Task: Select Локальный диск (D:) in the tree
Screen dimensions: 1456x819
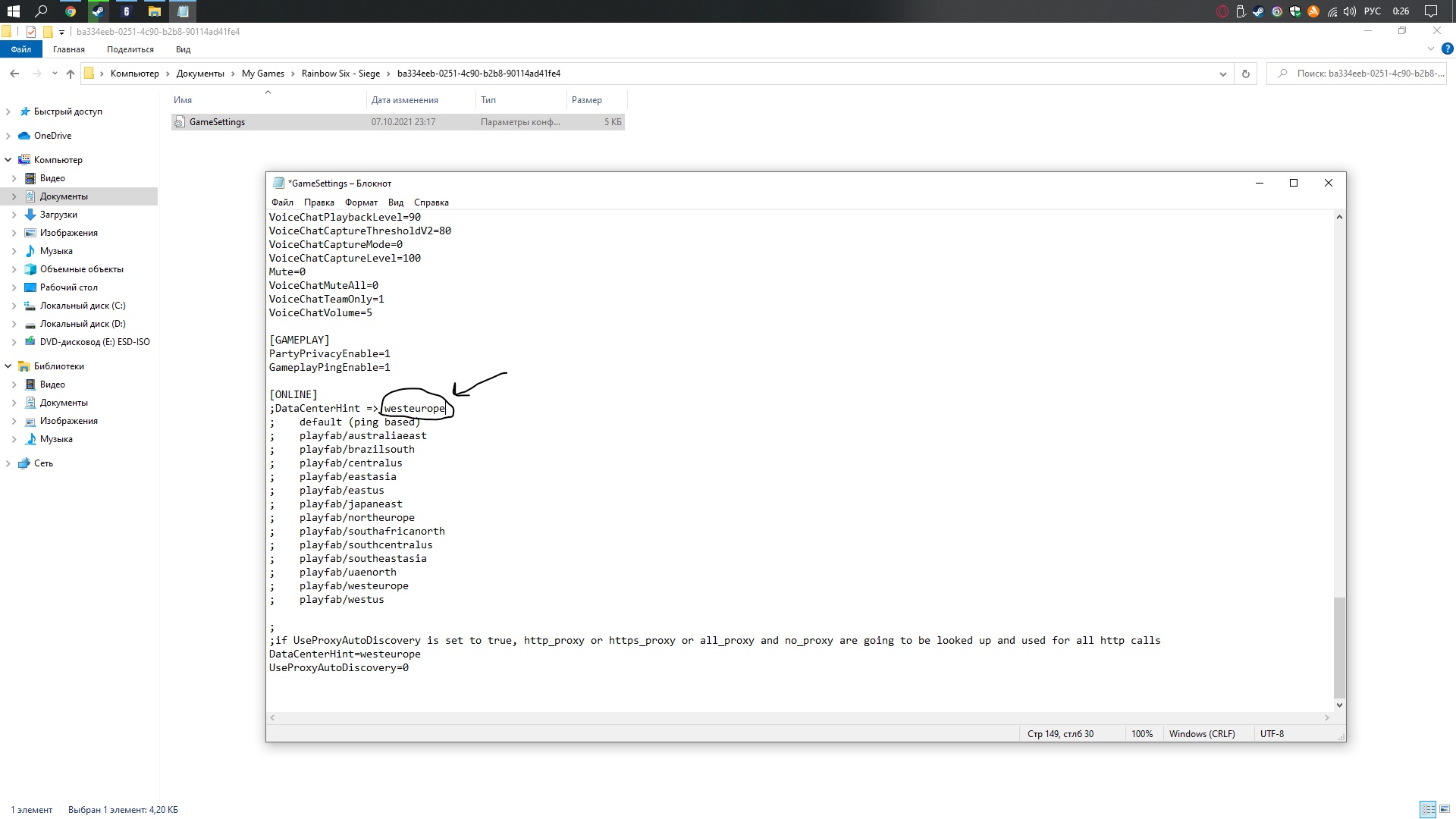Action: click(83, 324)
